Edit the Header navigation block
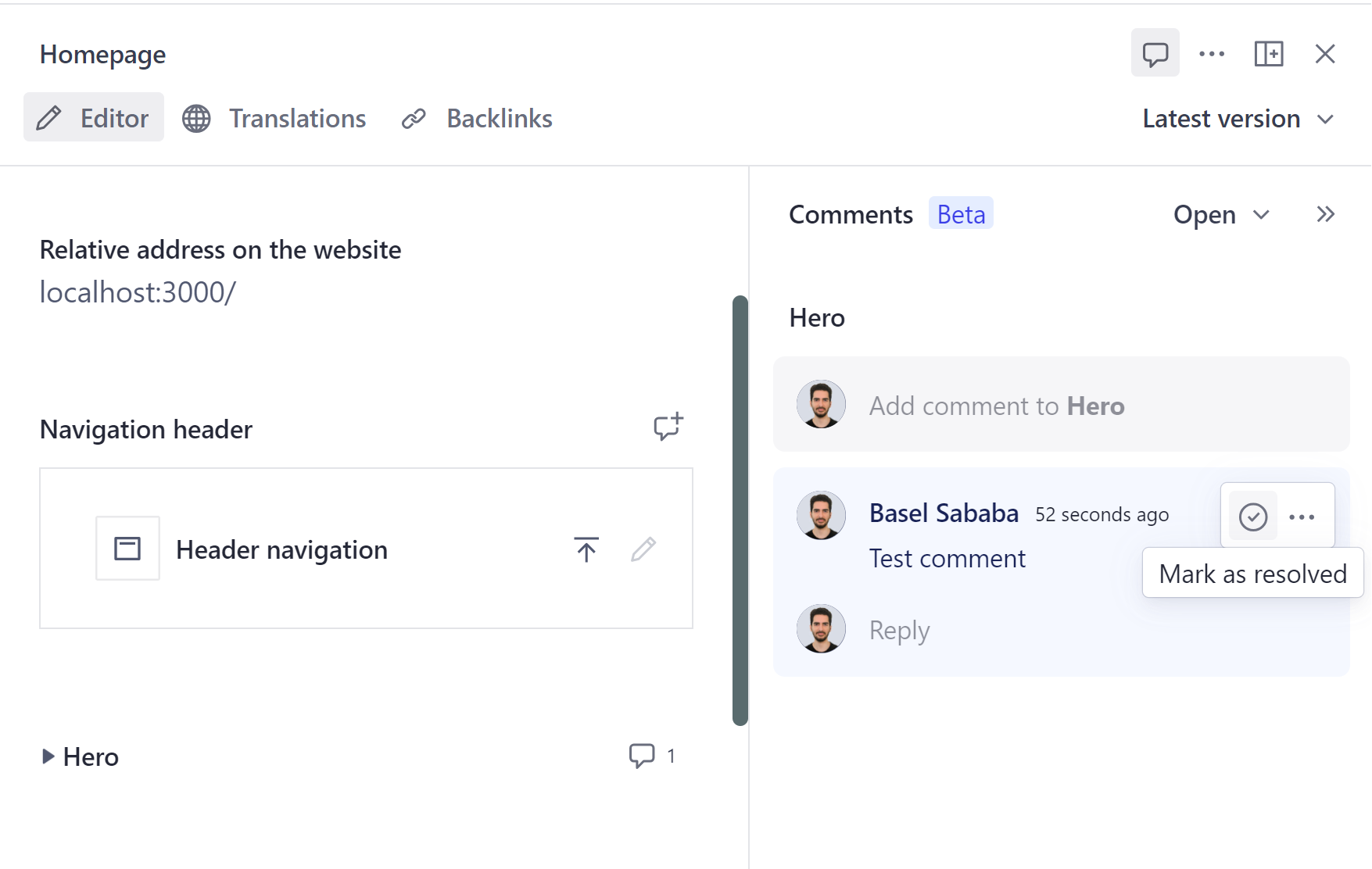 coord(643,549)
